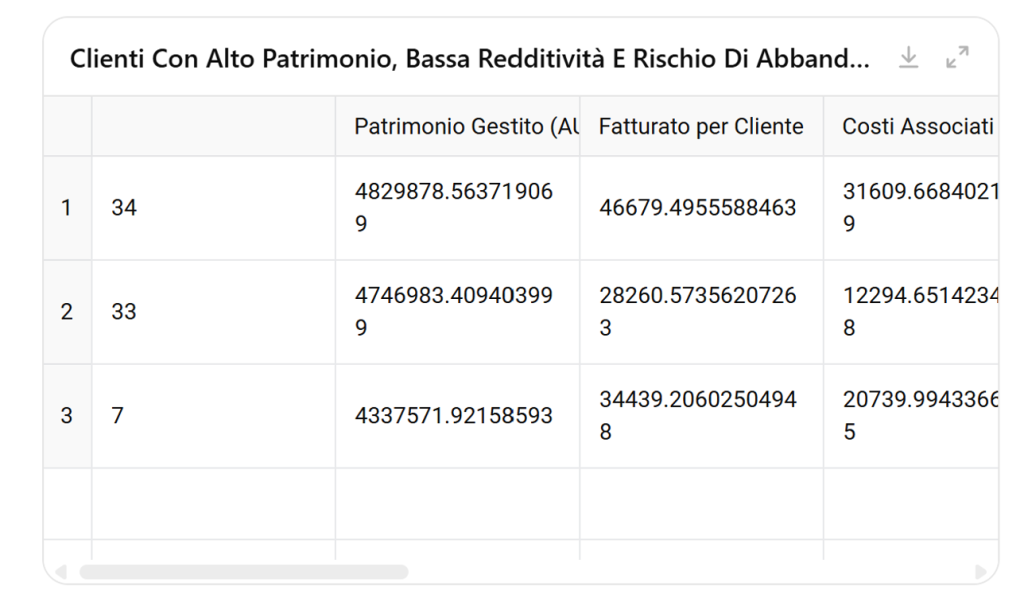Click the cell with client ID 7
Viewport: 1024px width, 598px height.
click(214, 415)
